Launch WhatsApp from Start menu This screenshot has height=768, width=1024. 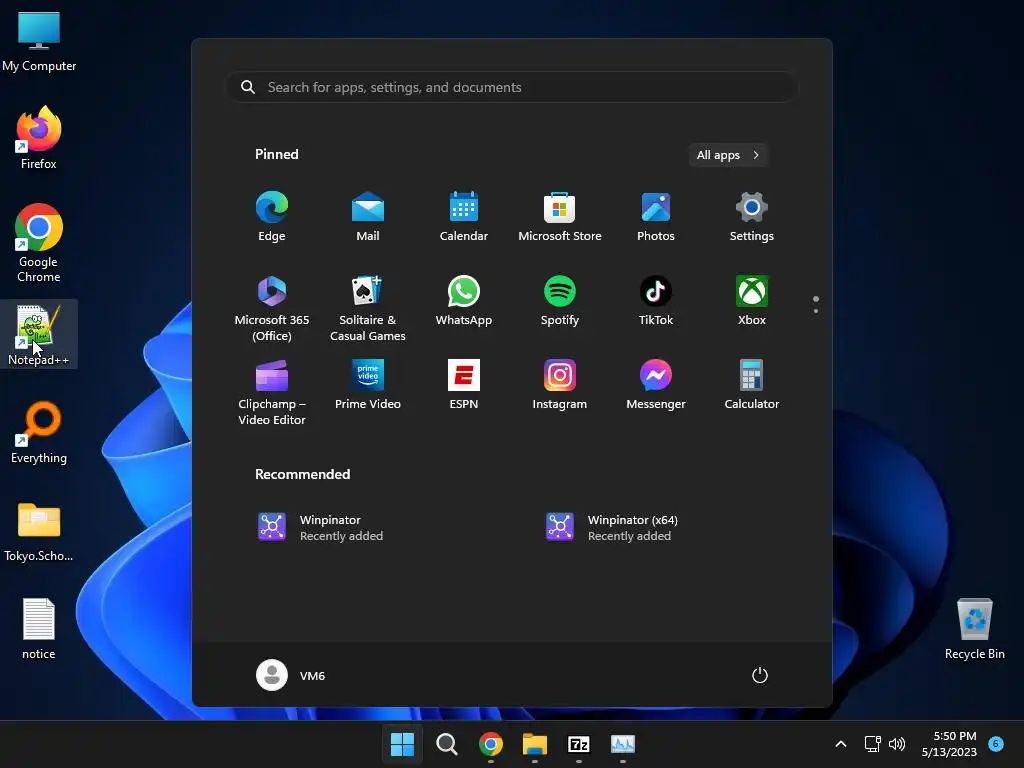click(464, 301)
